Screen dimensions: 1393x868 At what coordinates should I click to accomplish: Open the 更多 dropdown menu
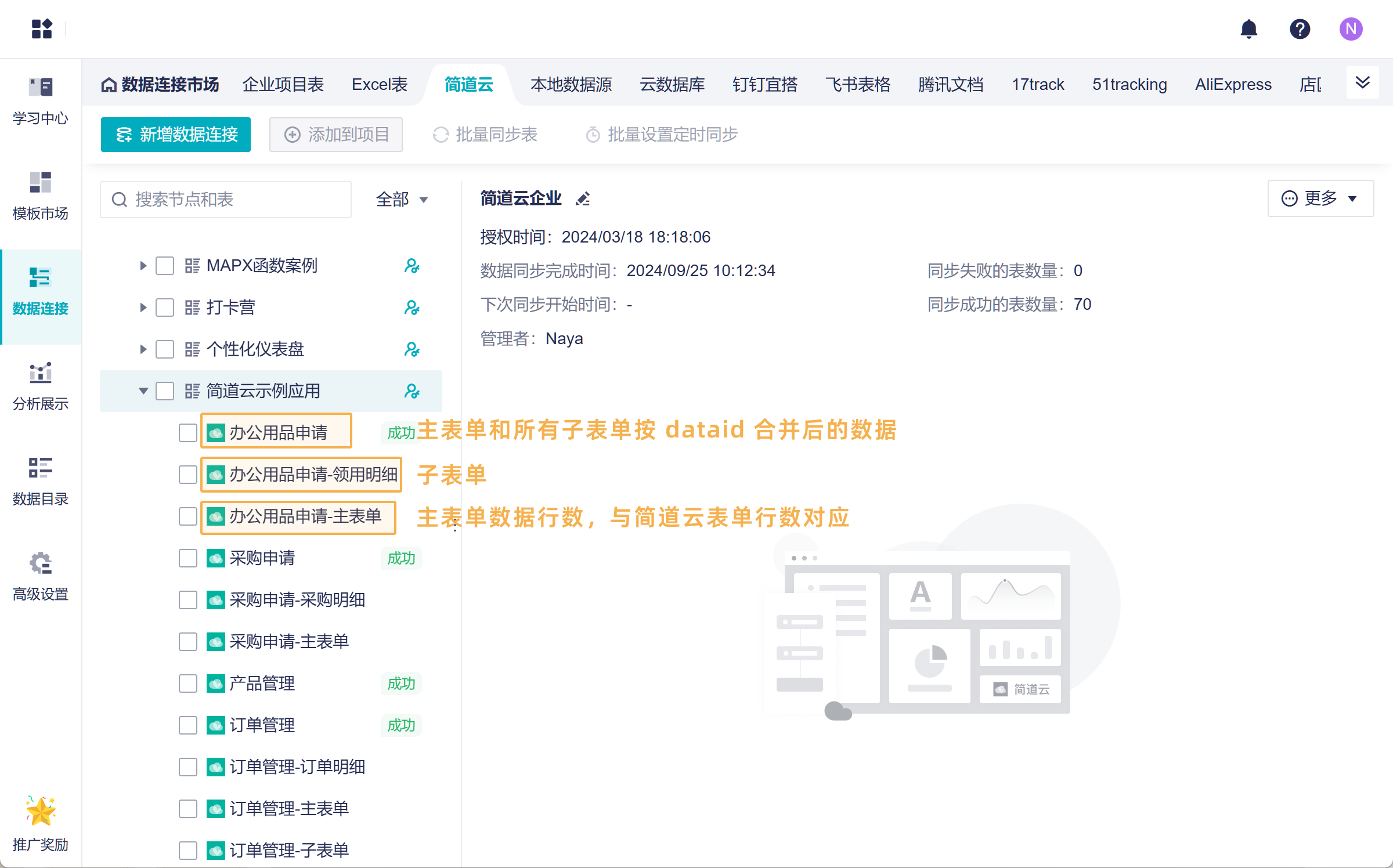(1320, 198)
